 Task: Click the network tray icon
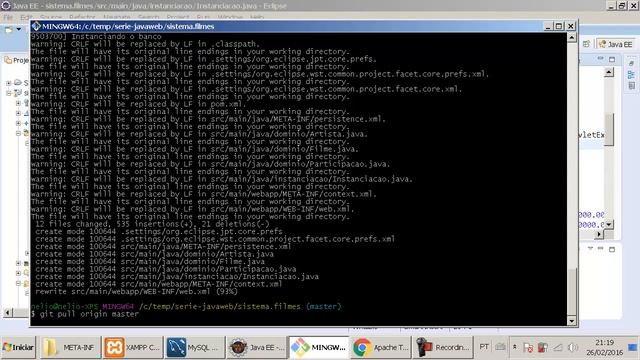(558, 347)
